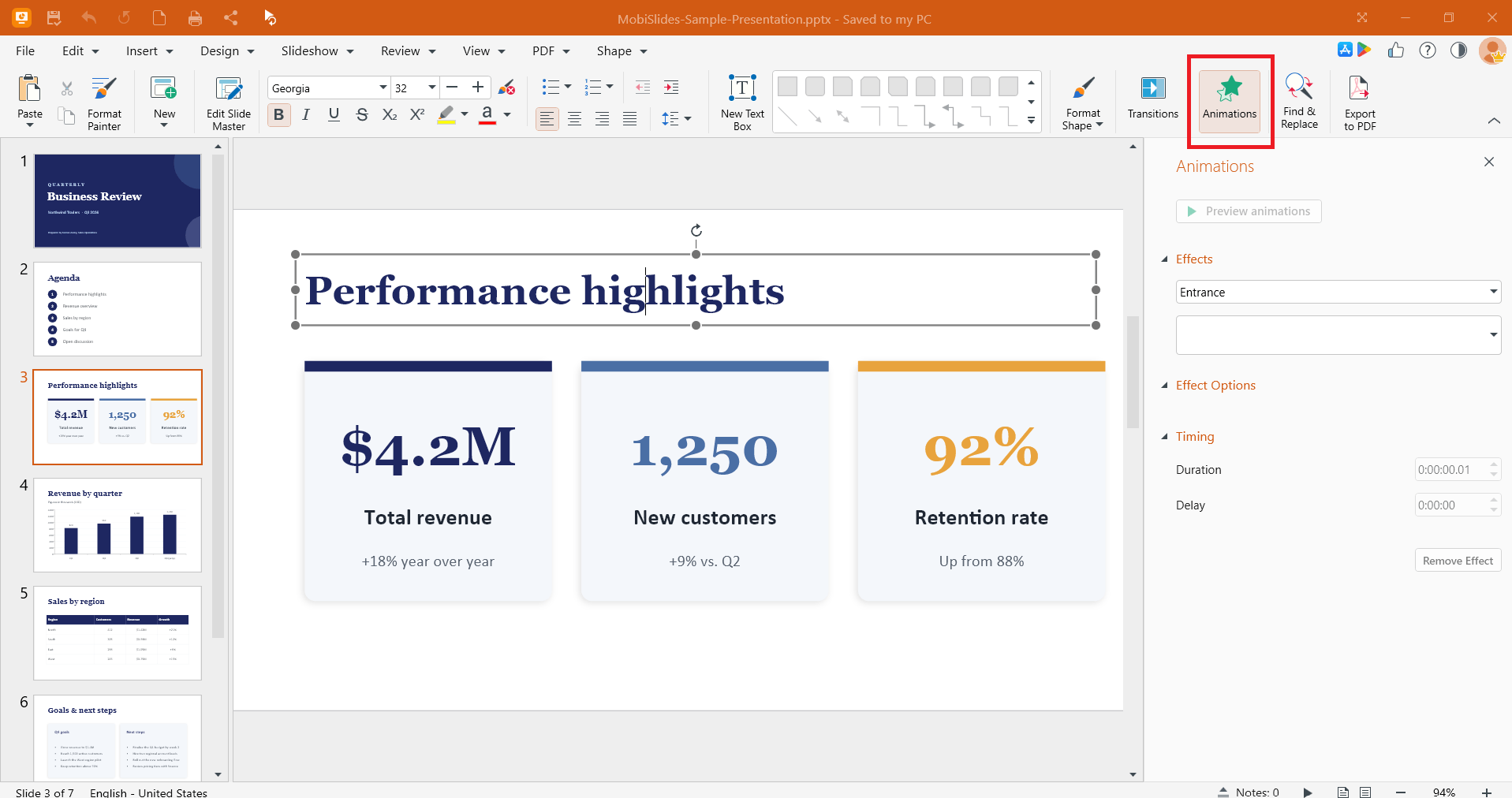
Task: Expand the Entrance effect type dropdown
Action: point(1338,292)
